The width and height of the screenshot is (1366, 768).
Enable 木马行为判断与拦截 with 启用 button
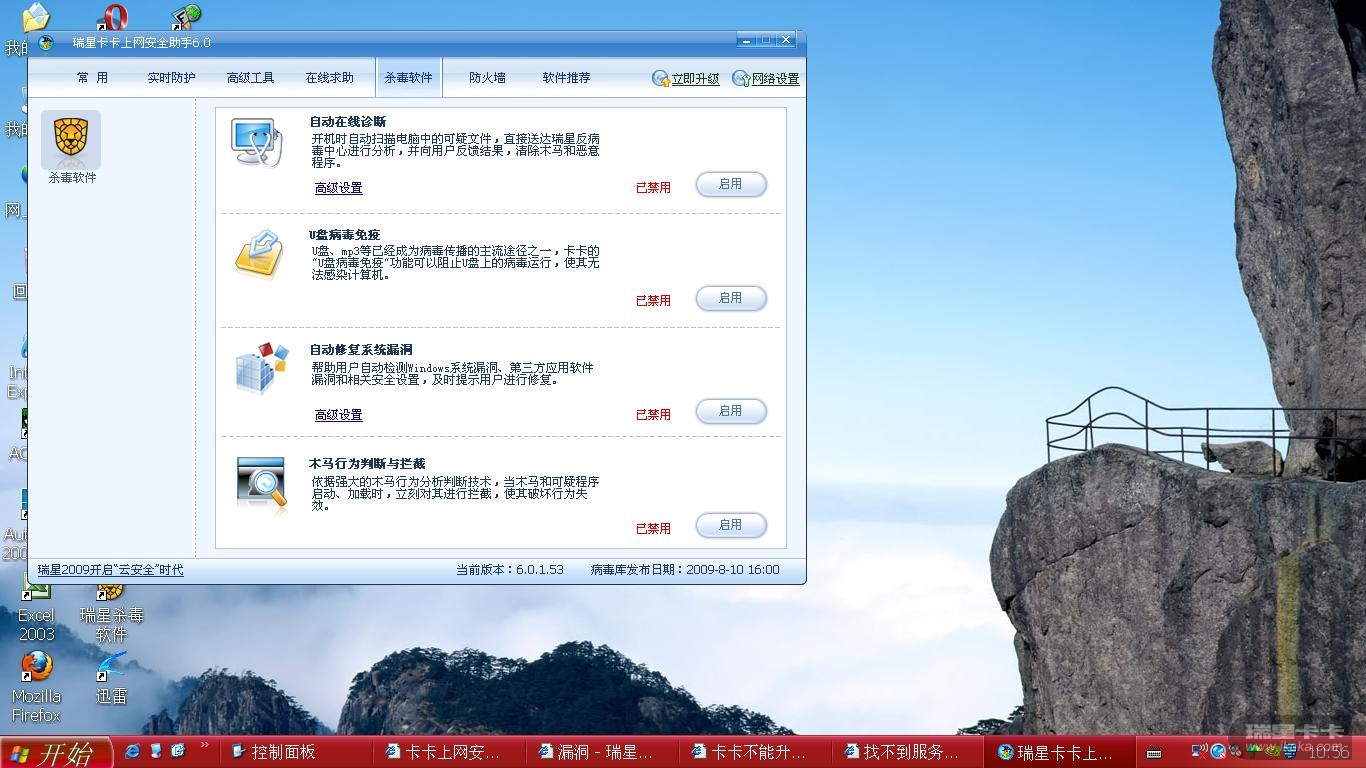731,525
